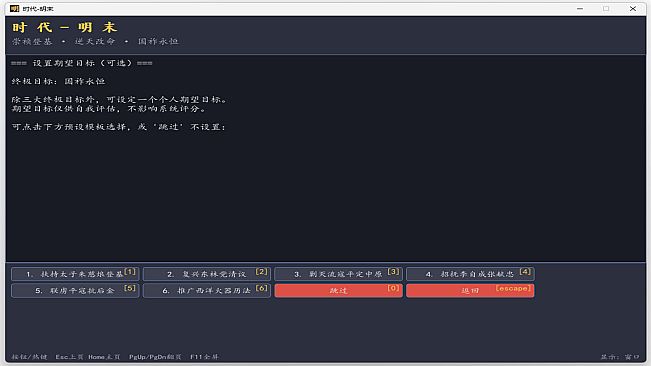Click the Home主页 hint in status bar
651x366 pixels.
point(104,357)
